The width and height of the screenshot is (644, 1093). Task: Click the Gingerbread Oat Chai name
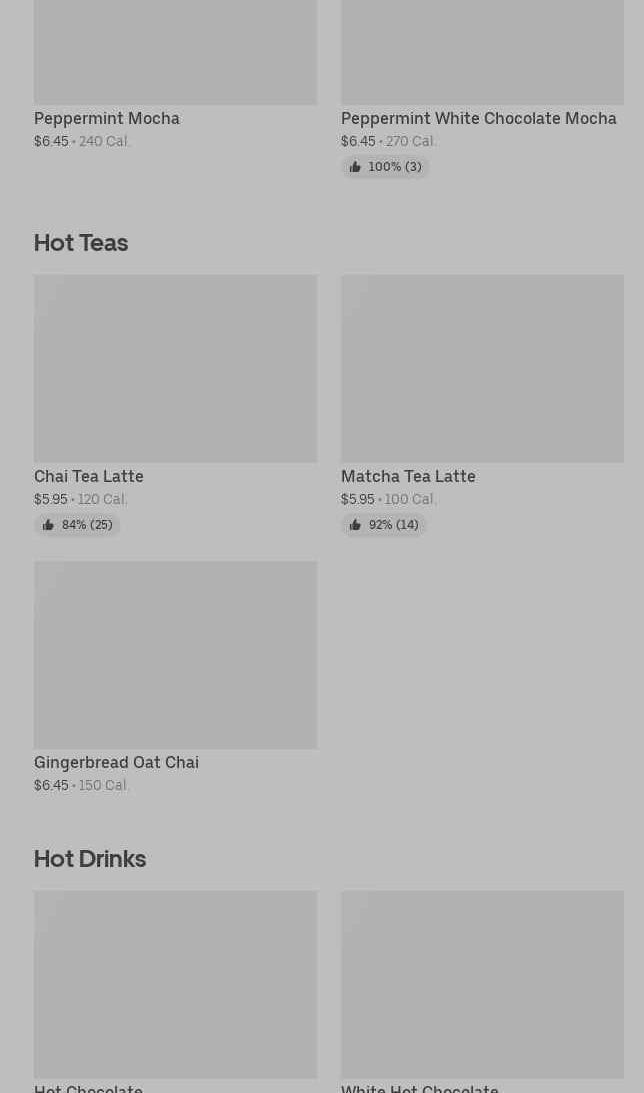pos(116,762)
